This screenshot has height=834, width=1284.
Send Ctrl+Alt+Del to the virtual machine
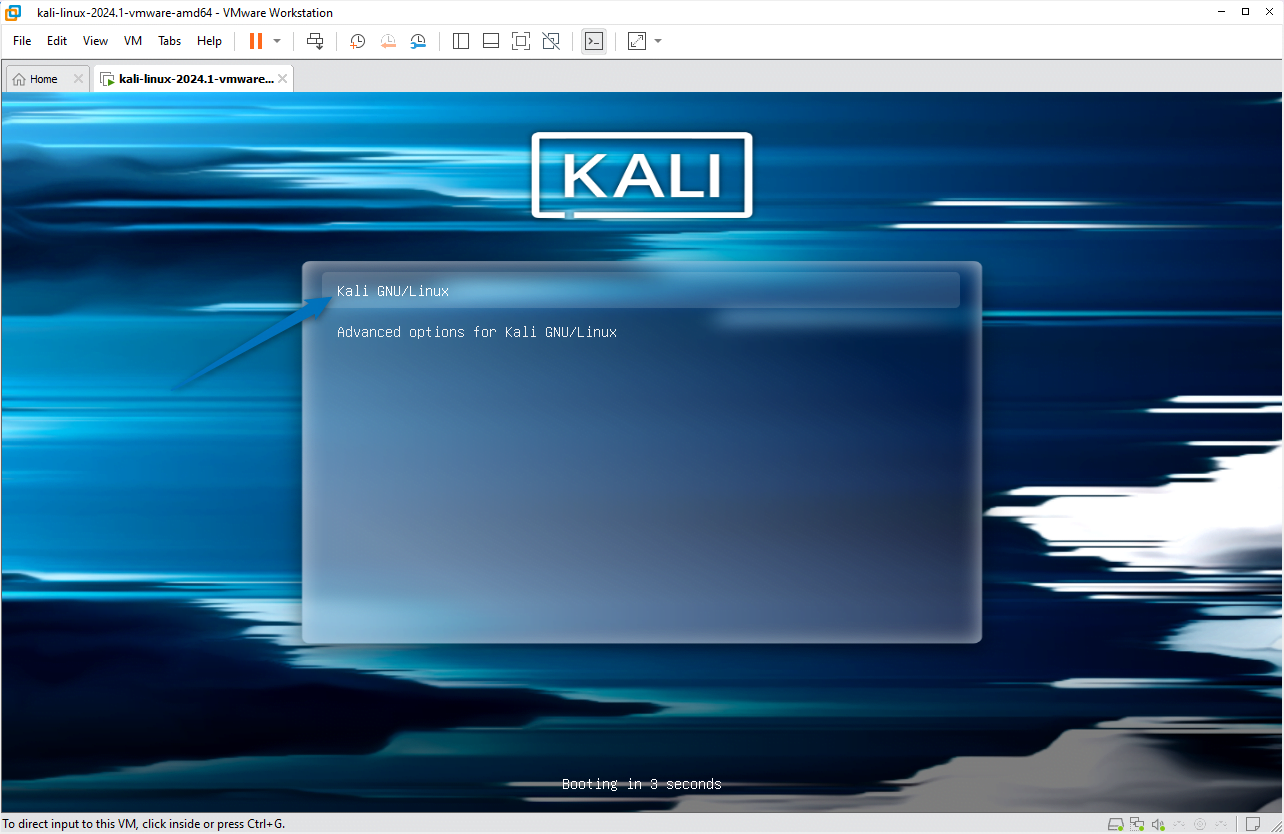tap(315, 41)
